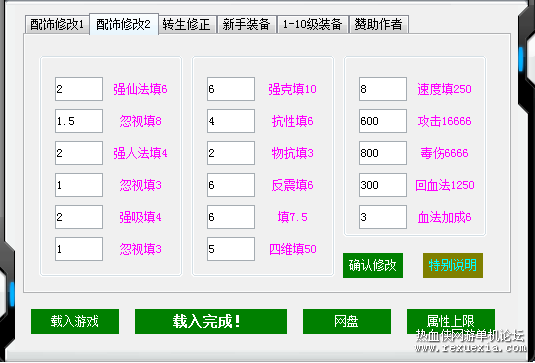Click the 速度填250 label
535x363 pixels.
point(444,89)
